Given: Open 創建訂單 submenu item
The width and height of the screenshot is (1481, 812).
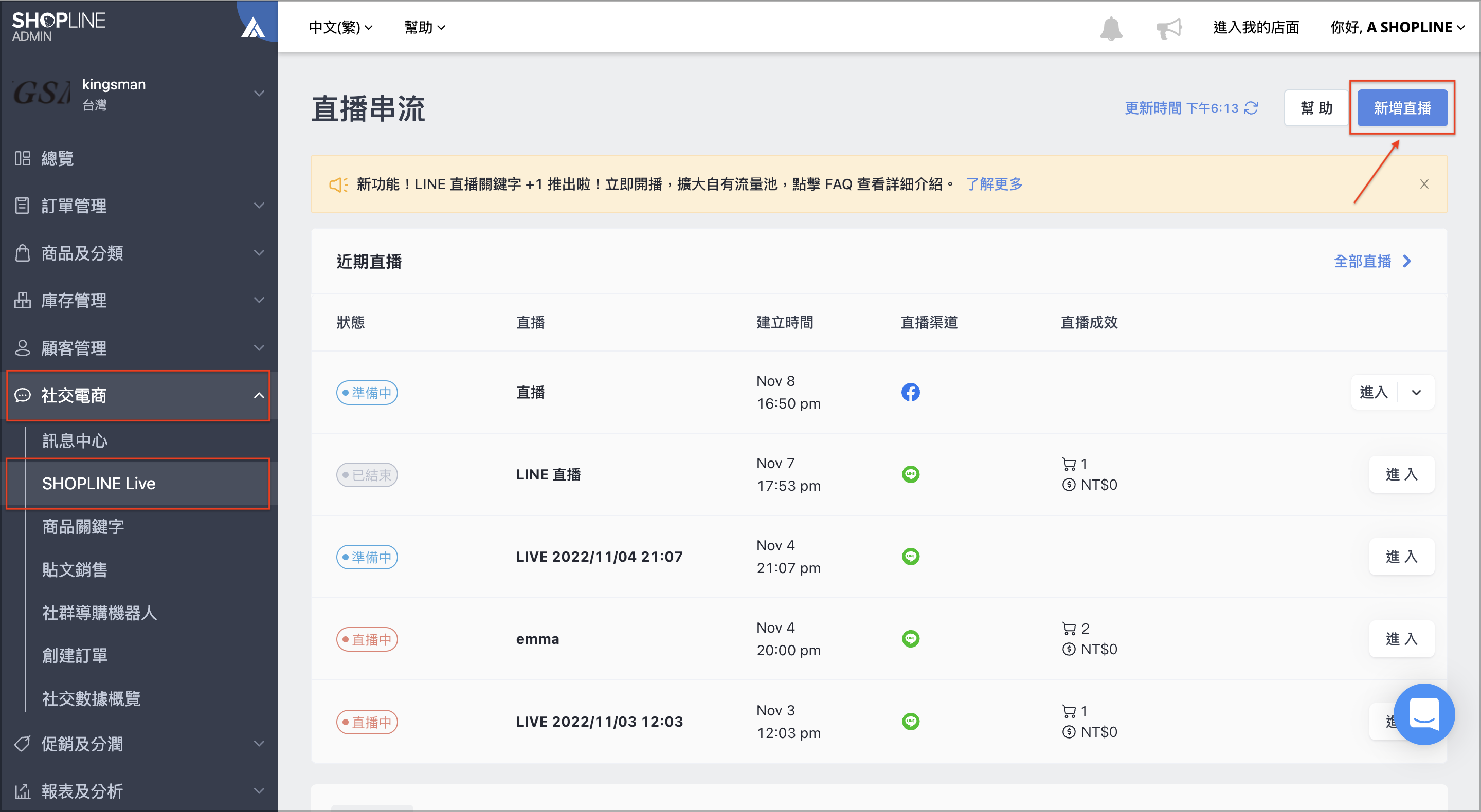Looking at the screenshot, I should pos(75,655).
